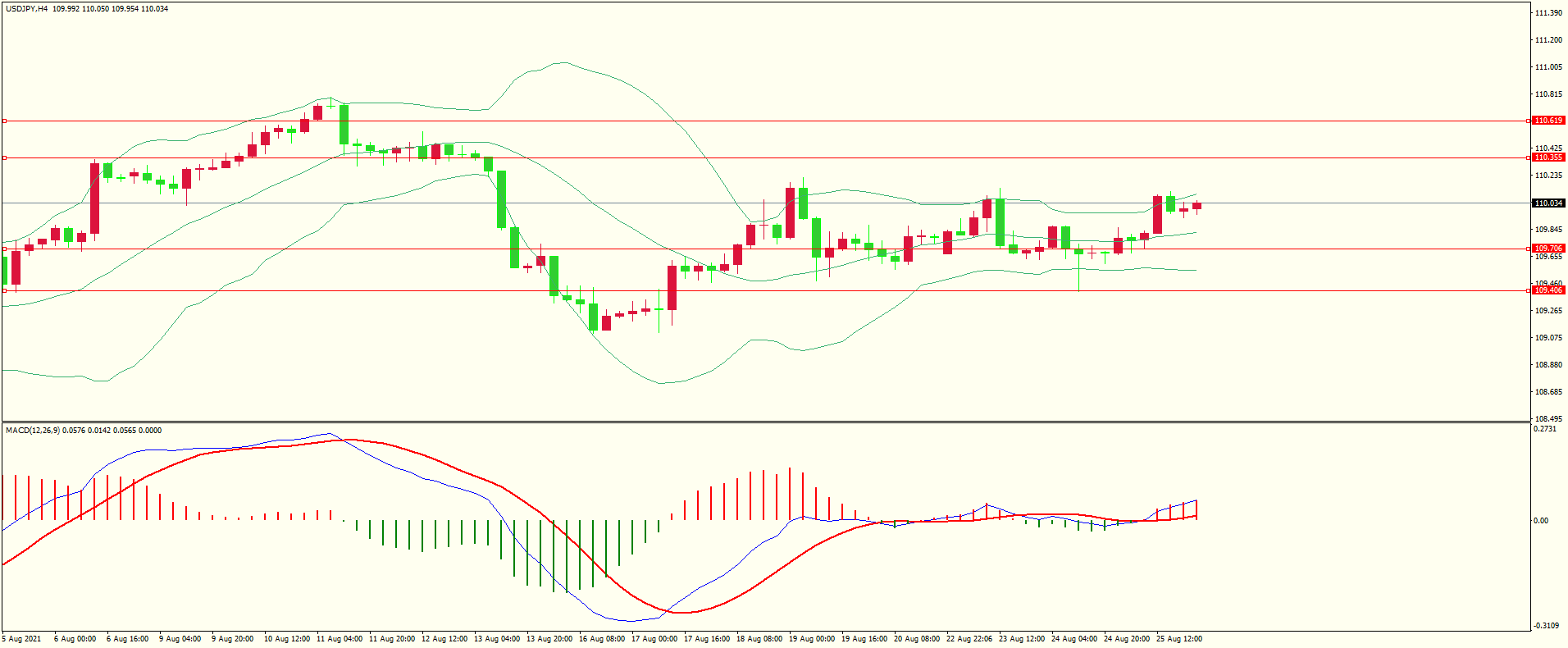
Task: Click the MACD(12,26,9) indicator label
Action: point(33,431)
